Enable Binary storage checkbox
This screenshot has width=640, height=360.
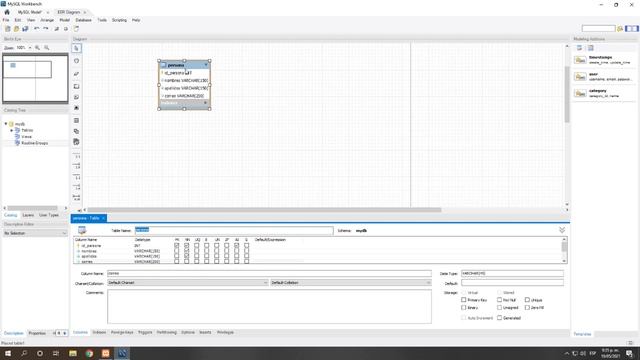pos(464,307)
